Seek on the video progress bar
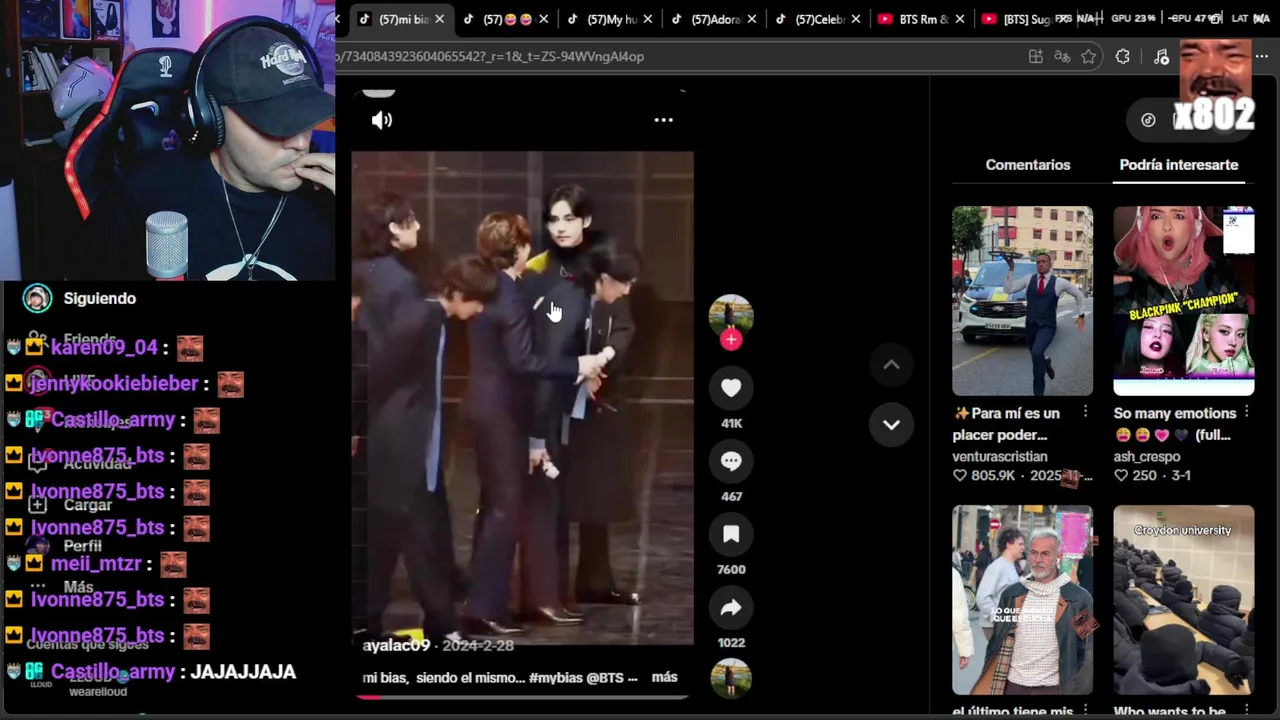The height and width of the screenshot is (720, 1280). point(522,697)
